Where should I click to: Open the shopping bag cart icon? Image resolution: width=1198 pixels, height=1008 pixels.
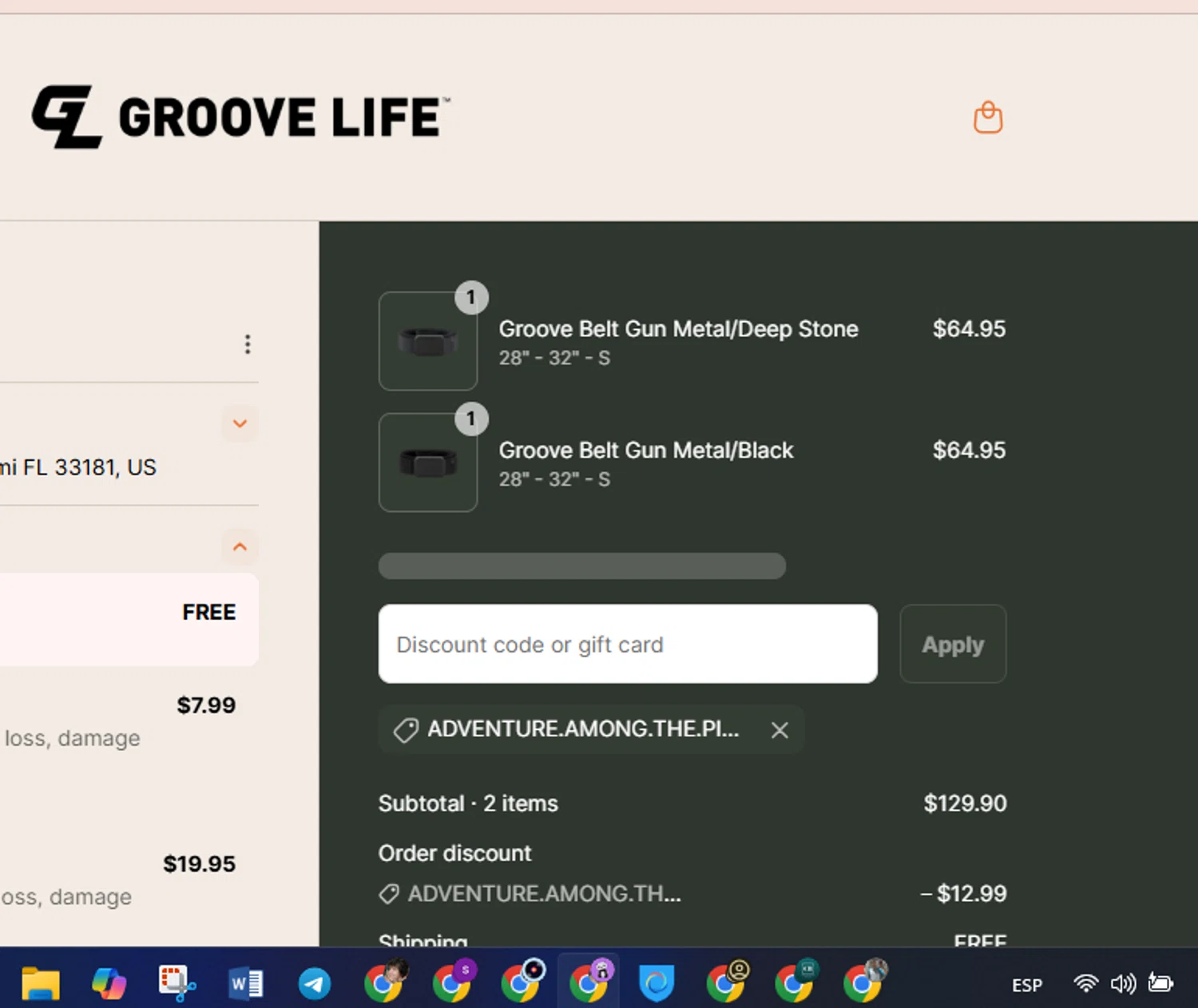pos(988,117)
